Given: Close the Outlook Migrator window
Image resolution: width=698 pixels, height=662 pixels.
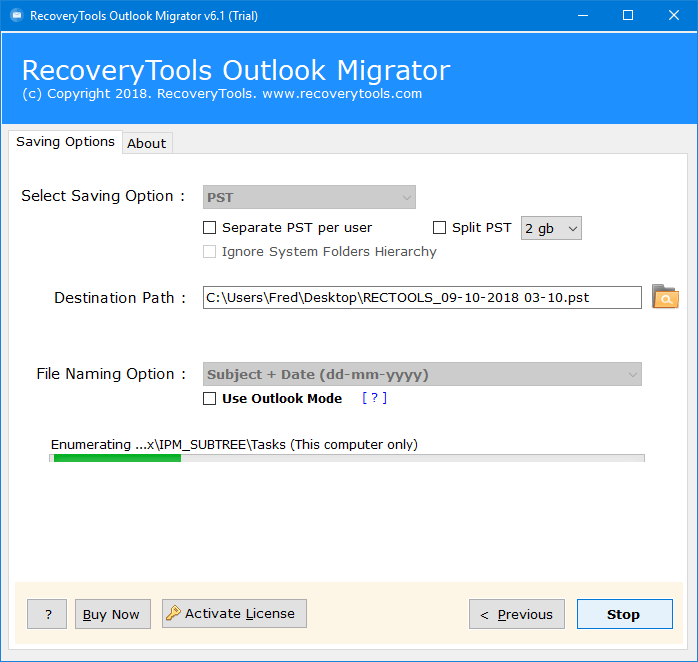Looking at the screenshot, I should 674,16.
